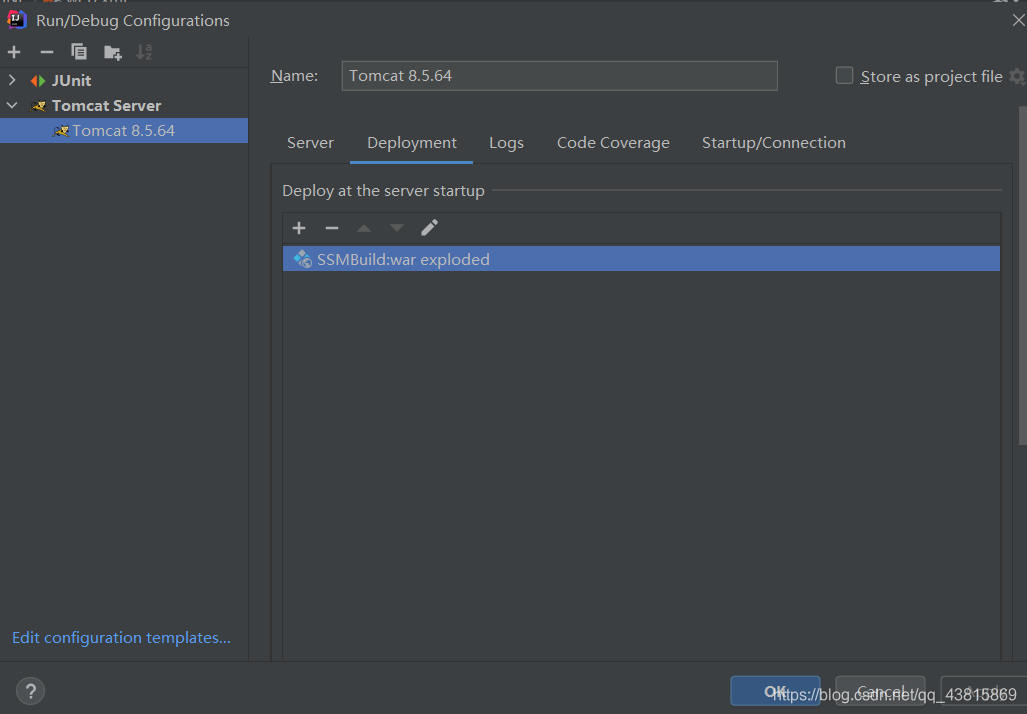Close the Run/Debug Configurations dialog
1027x714 pixels.
click(x=1018, y=20)
